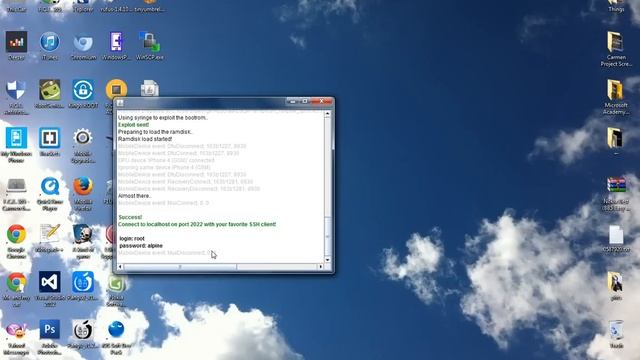Image resolution: width=640 pixels, height=360 pixels.
Task: Open the gear-shaped upgrade tool icon
Action: click(x=83, y=138)
